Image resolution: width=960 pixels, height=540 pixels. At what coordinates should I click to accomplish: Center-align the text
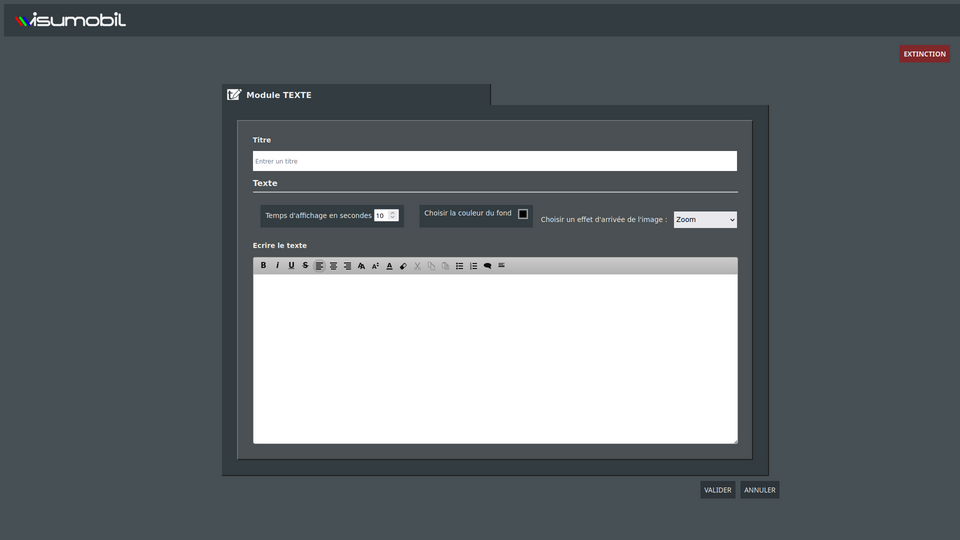click(x=334, y=266)
